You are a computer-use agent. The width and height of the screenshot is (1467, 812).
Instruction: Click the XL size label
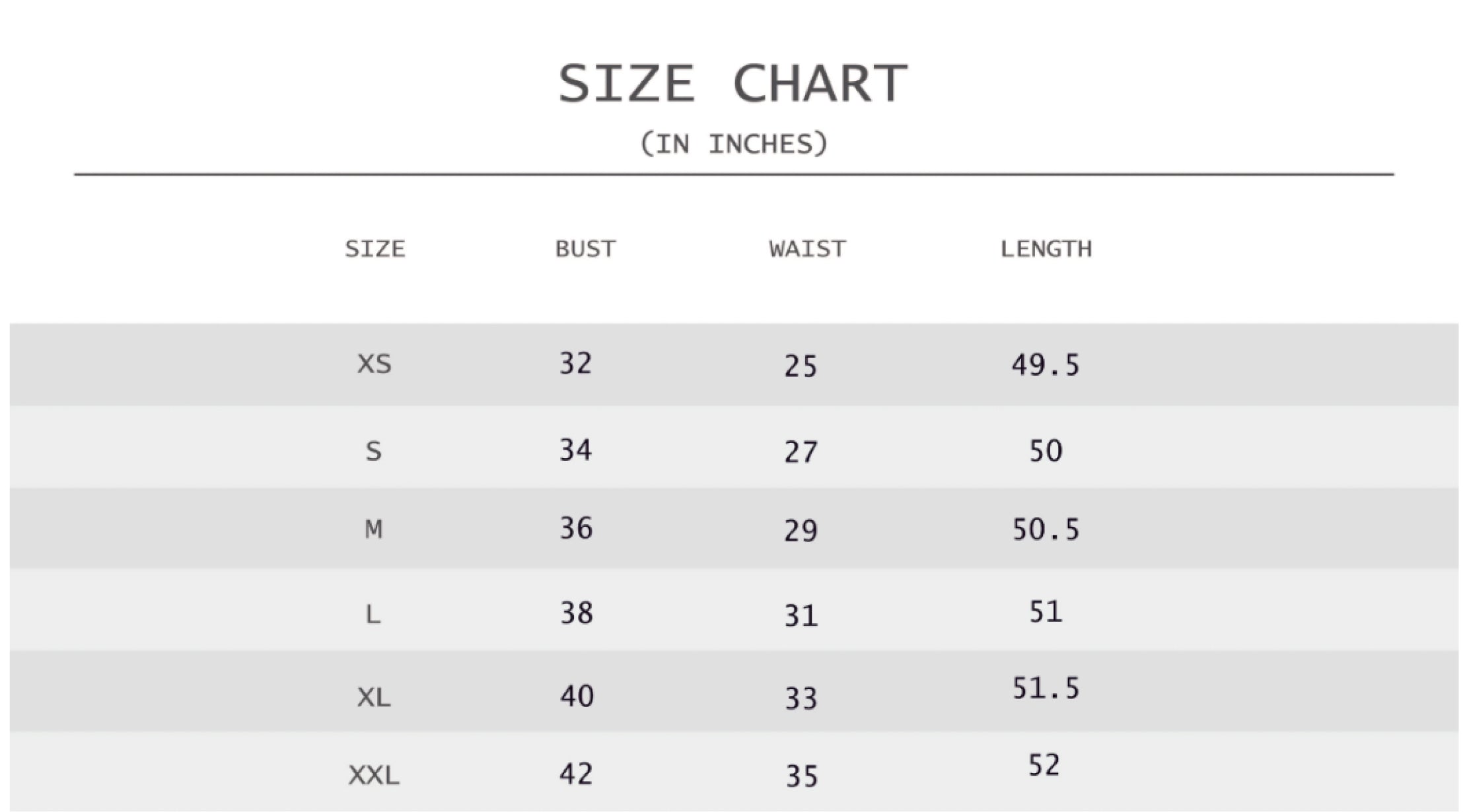tap(374, 696)
